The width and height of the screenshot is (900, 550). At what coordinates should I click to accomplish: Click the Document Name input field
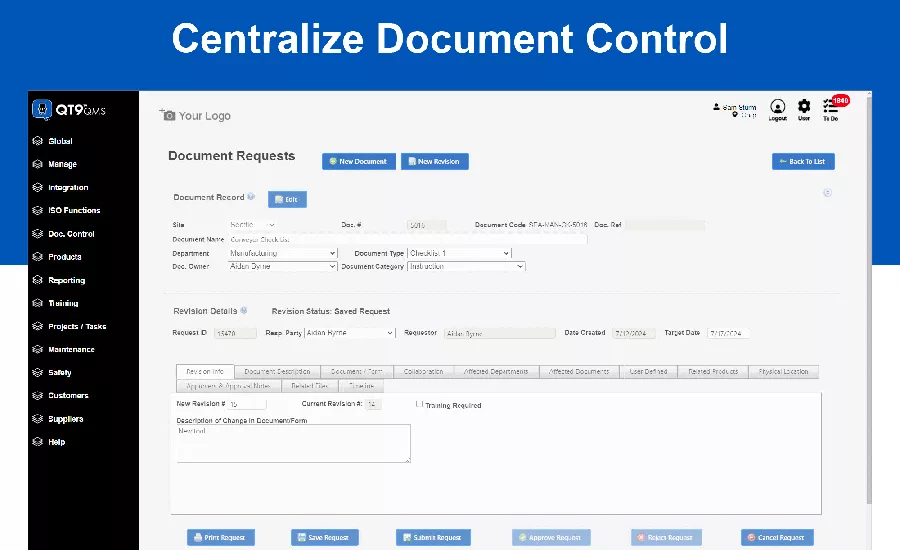point(408,239)
